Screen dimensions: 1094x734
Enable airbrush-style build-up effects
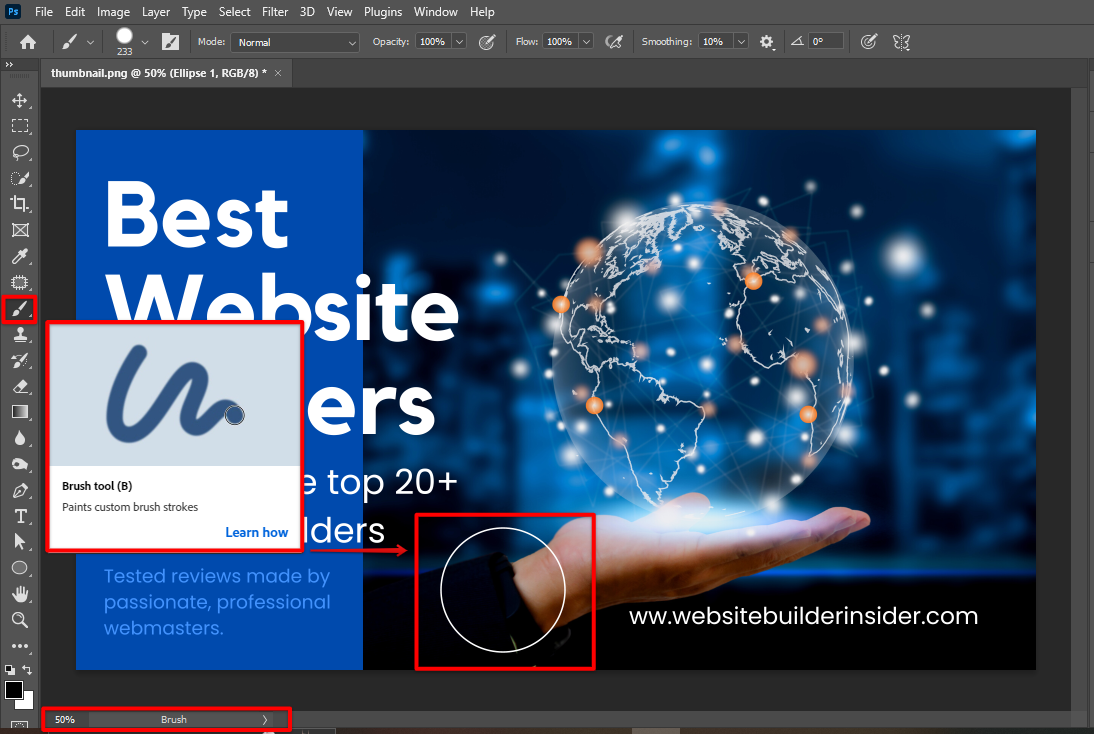click(x=615, y=42)
